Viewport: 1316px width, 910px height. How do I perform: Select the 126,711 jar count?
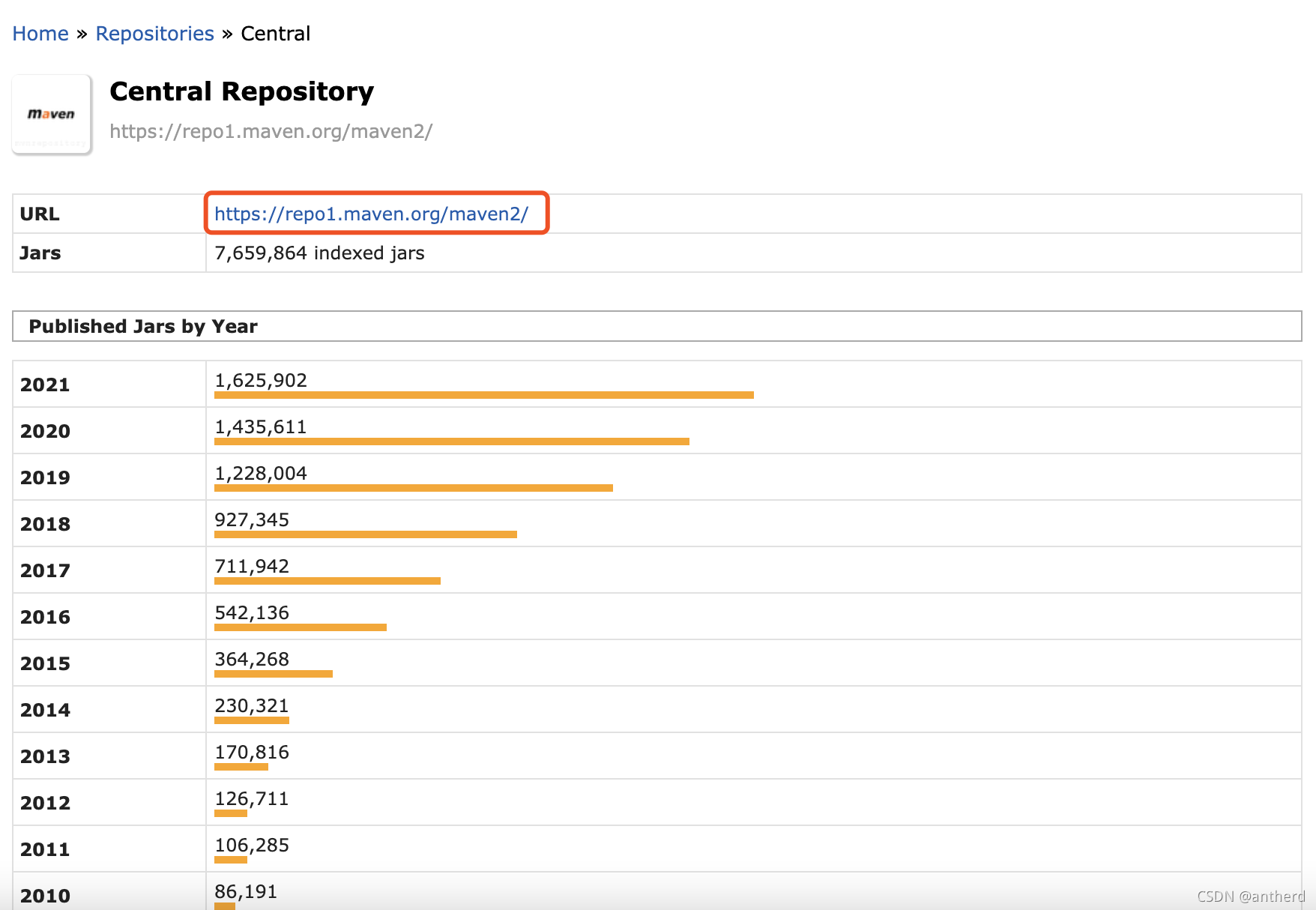(252, 798)
